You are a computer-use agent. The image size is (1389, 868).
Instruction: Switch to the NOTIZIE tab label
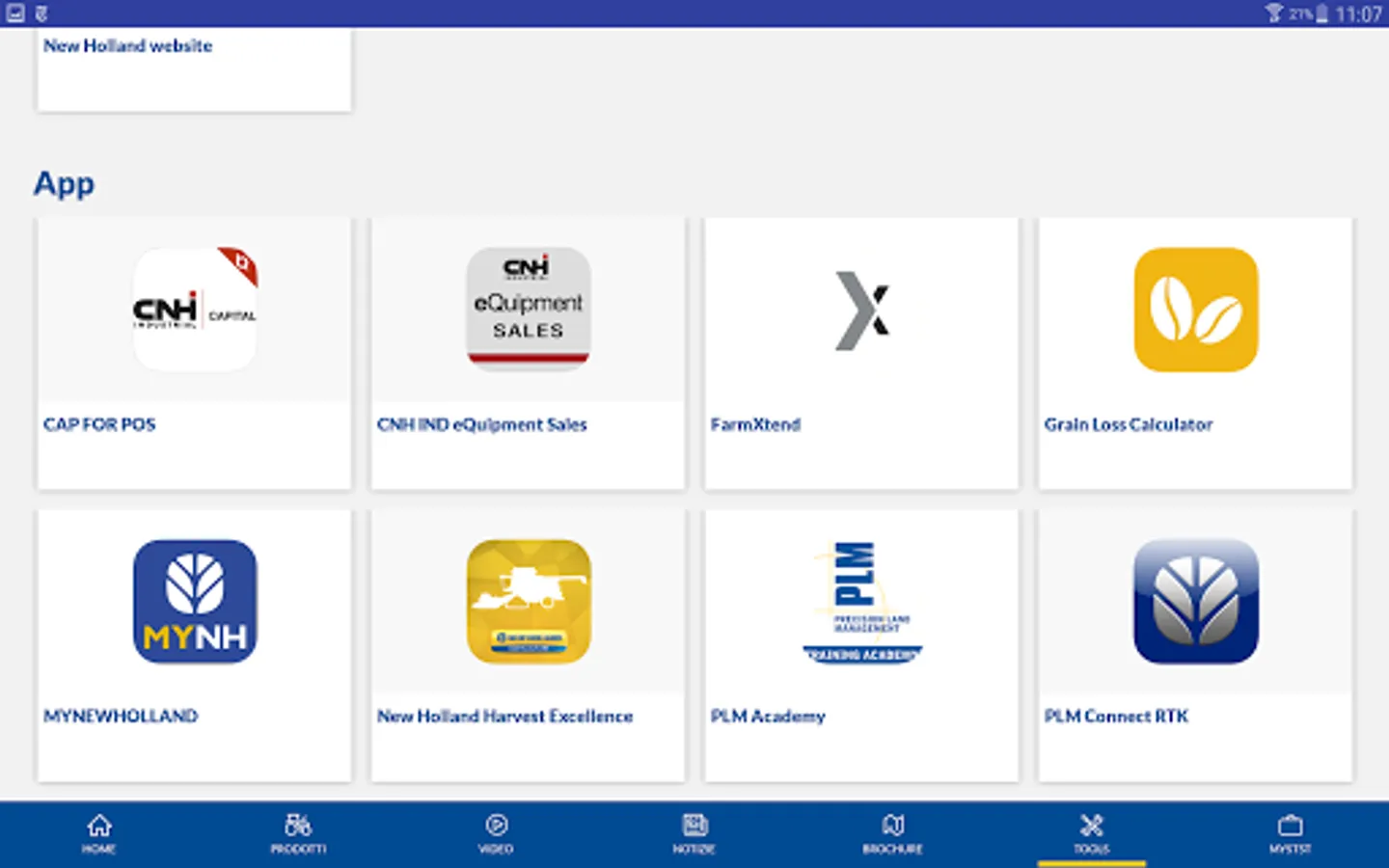point(694,849)
